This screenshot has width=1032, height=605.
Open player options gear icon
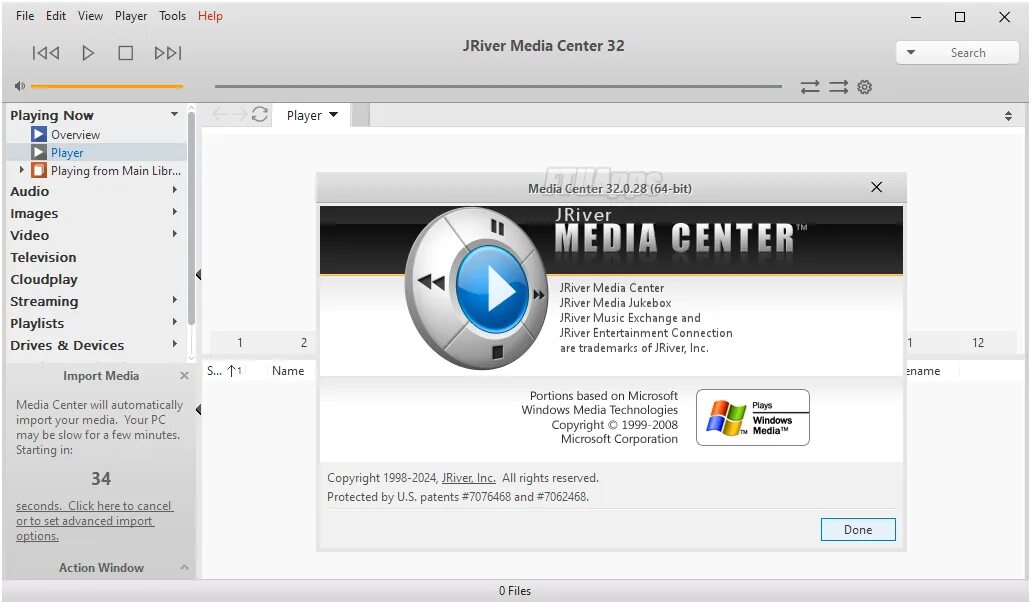(x=864, y=87)
